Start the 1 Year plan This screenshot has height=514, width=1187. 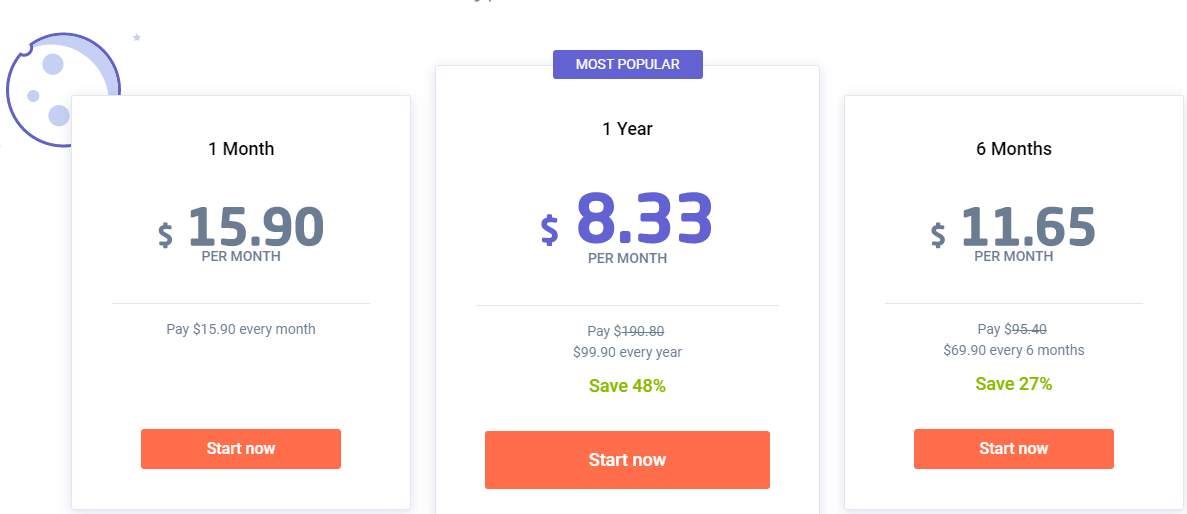pos(627,460)
